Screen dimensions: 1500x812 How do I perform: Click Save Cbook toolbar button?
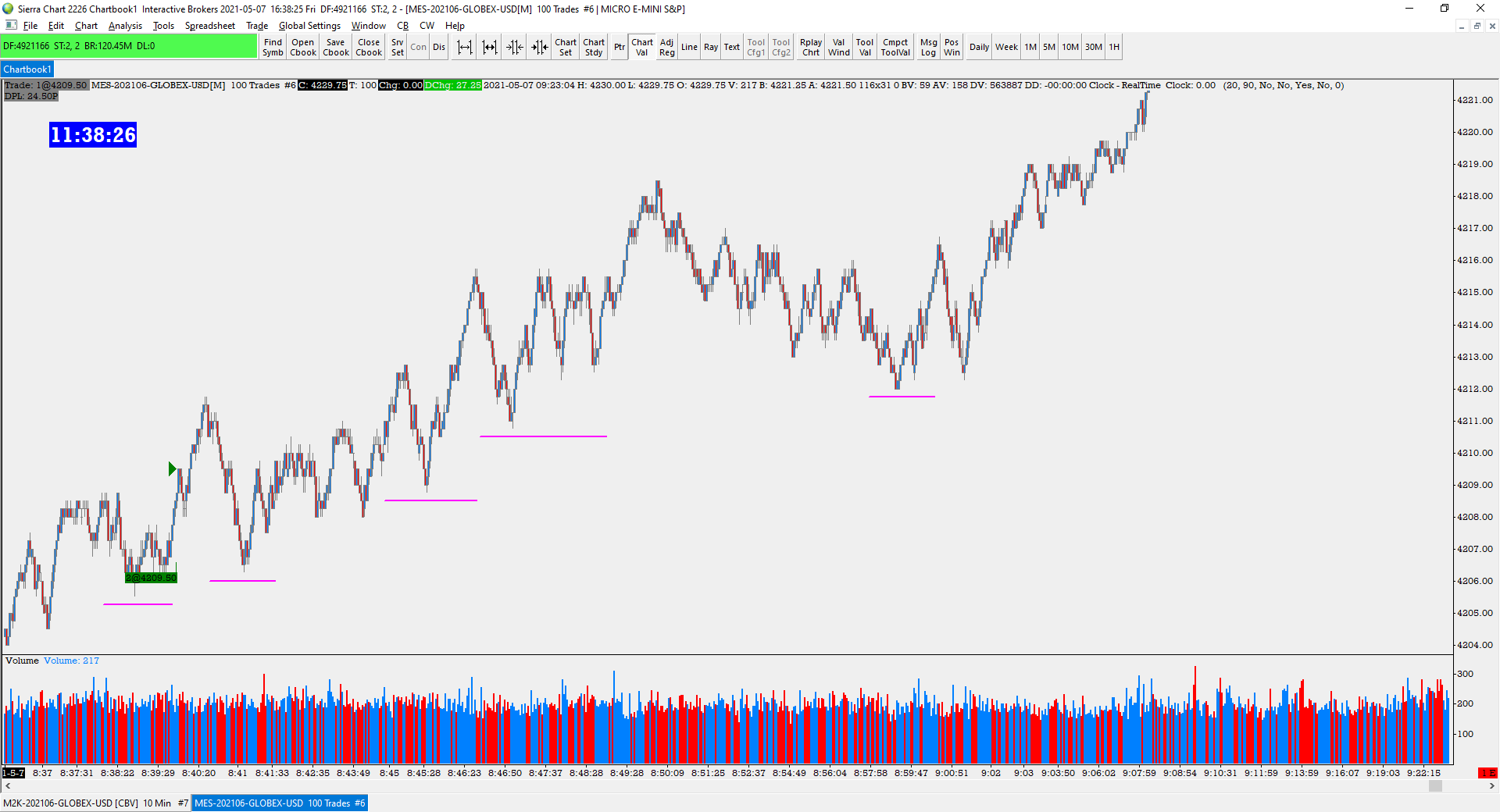[x=336, y=47]
